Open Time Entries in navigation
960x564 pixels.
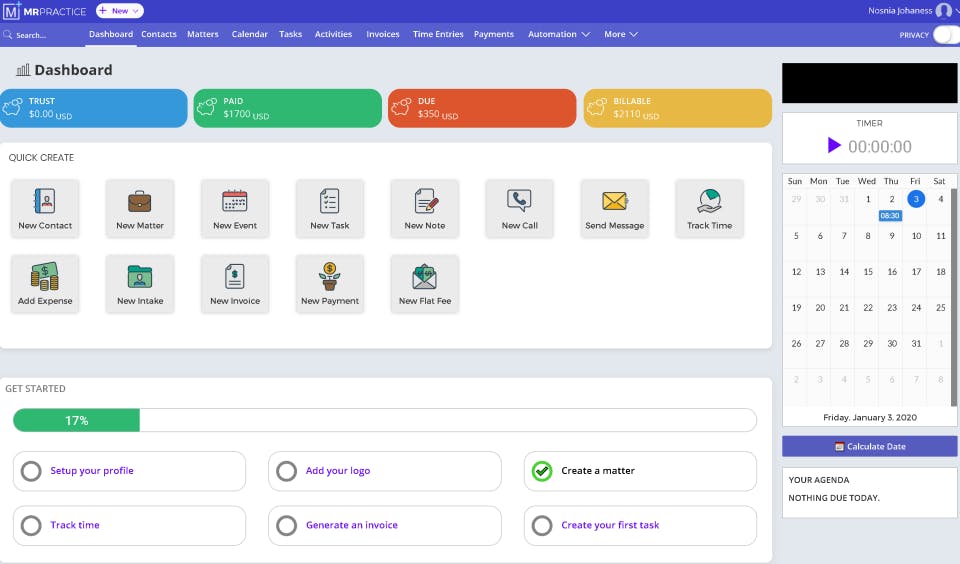click(438, 34)
